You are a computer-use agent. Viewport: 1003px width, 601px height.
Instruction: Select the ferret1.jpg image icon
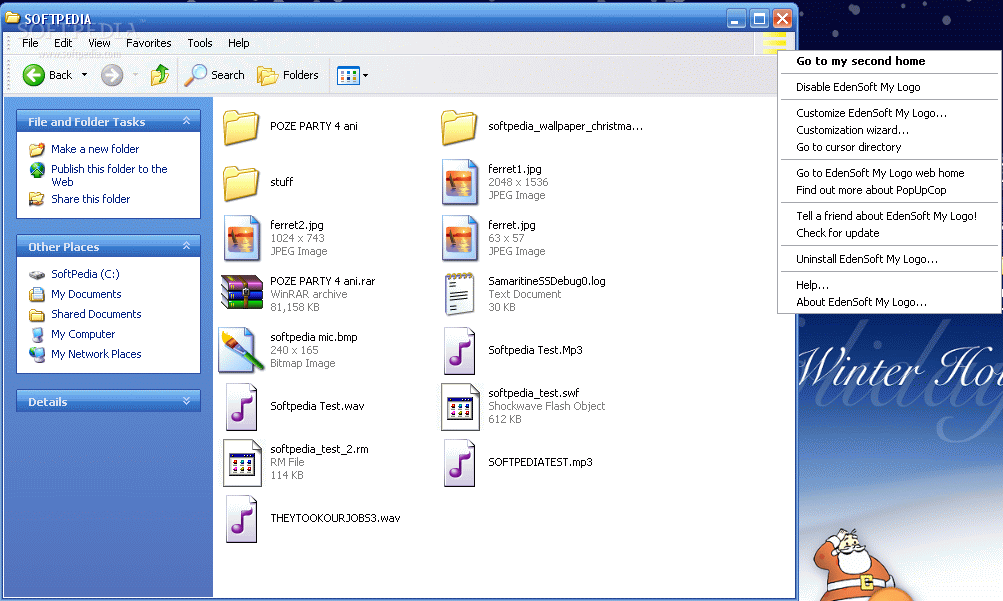(x=459, y=182)
